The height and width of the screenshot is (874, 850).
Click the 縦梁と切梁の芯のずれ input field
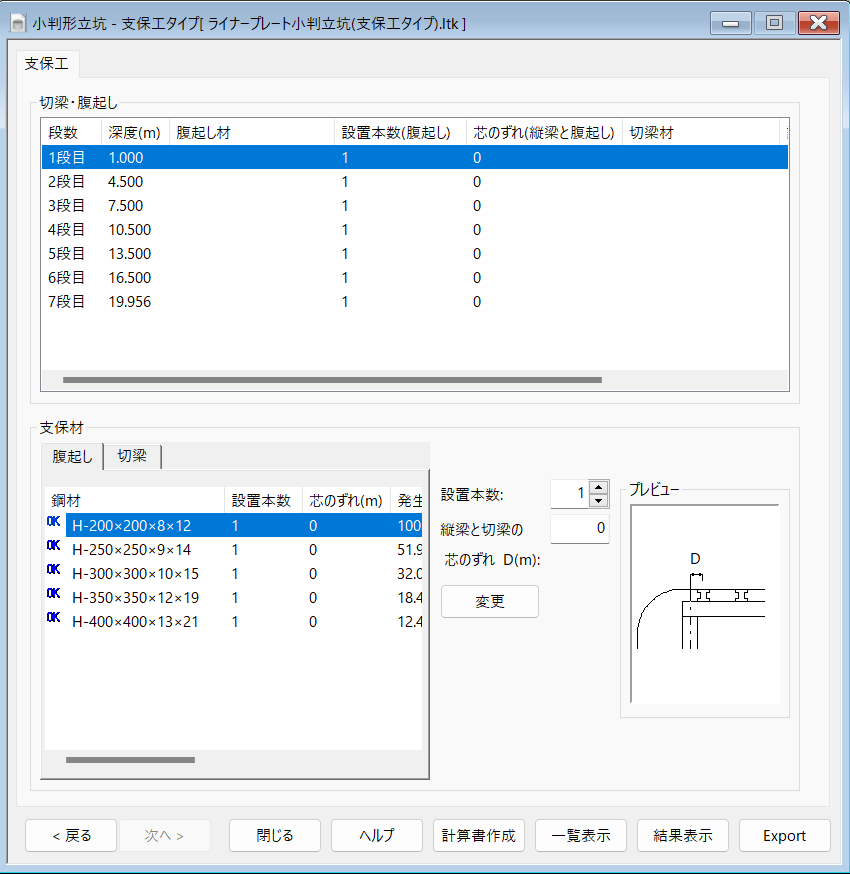click(579, 528)
